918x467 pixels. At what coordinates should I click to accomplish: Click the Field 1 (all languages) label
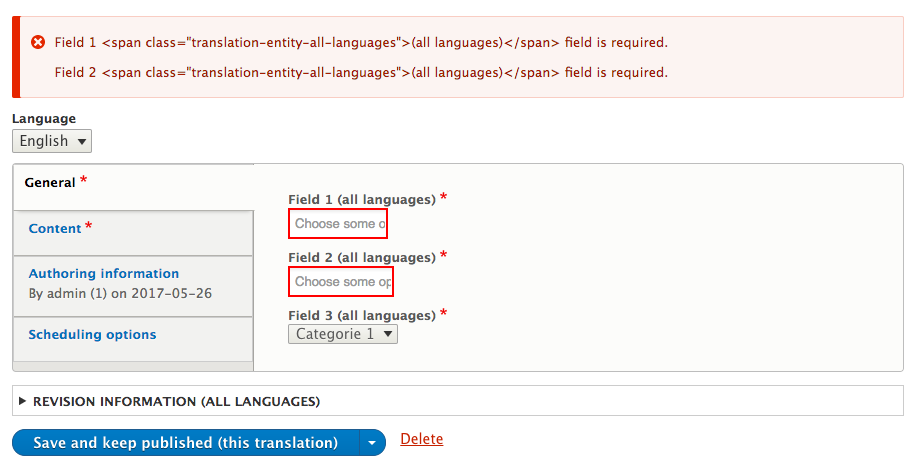click(x=362, y=200)
